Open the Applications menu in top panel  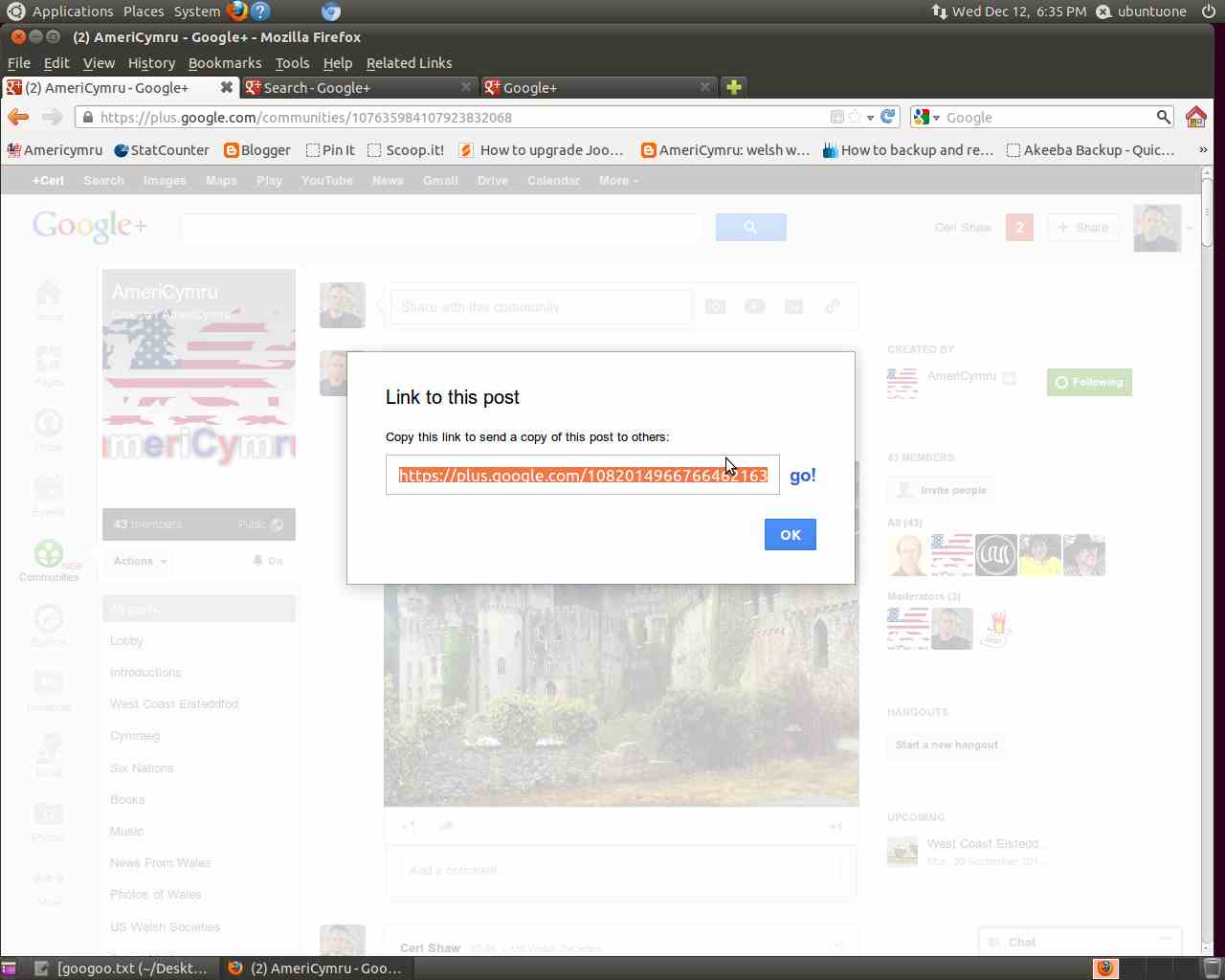[73, 11]
